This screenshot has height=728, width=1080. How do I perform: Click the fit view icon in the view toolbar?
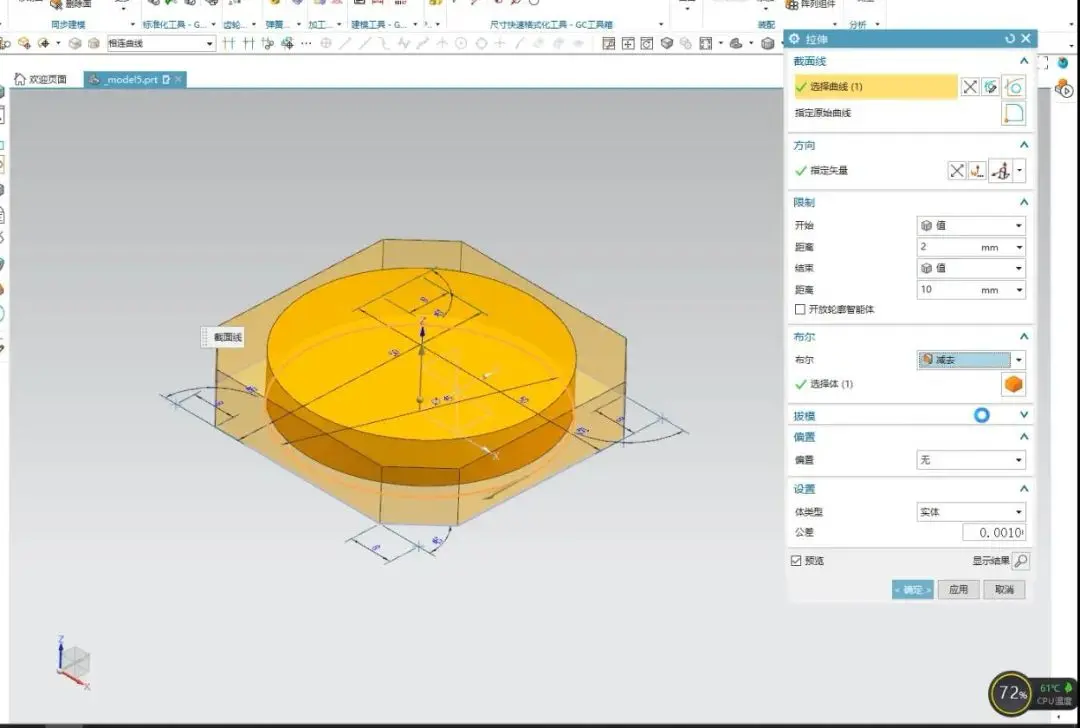coord(705,43)
